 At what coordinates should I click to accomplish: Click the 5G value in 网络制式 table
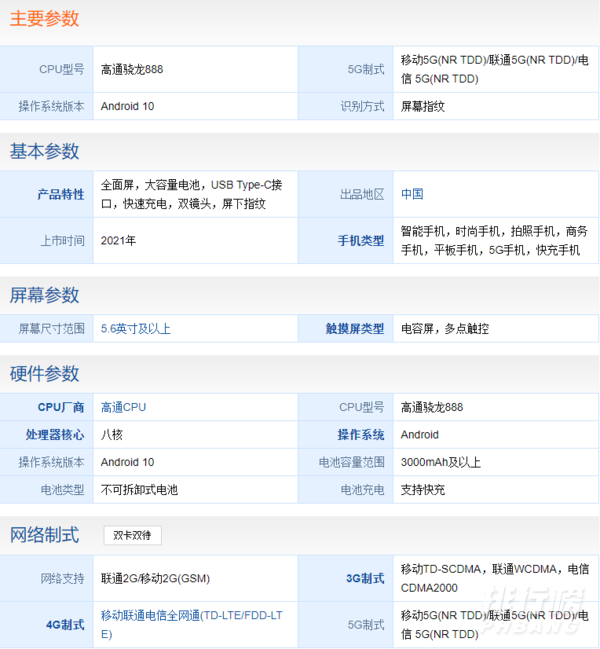[x=495, y=625]
